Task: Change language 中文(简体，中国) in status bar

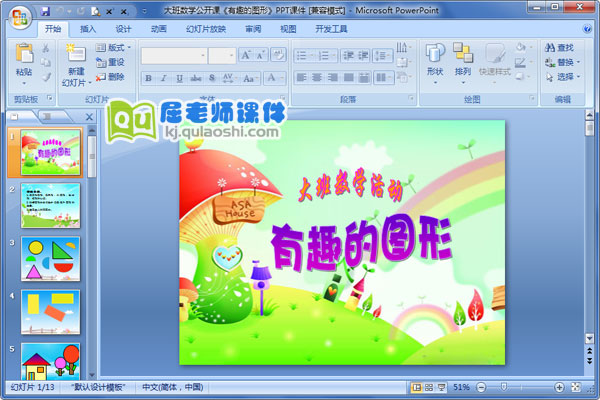Action: 173,387
